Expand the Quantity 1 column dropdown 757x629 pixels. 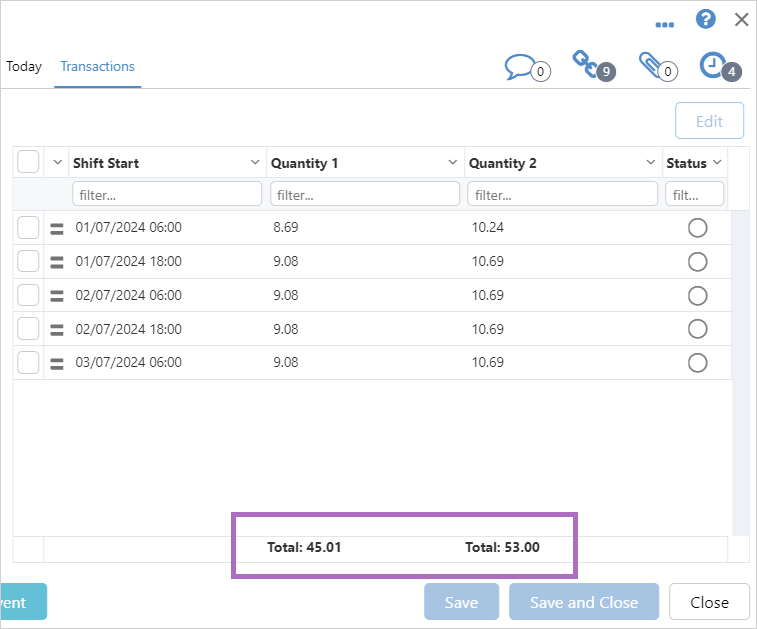point(452,163)
